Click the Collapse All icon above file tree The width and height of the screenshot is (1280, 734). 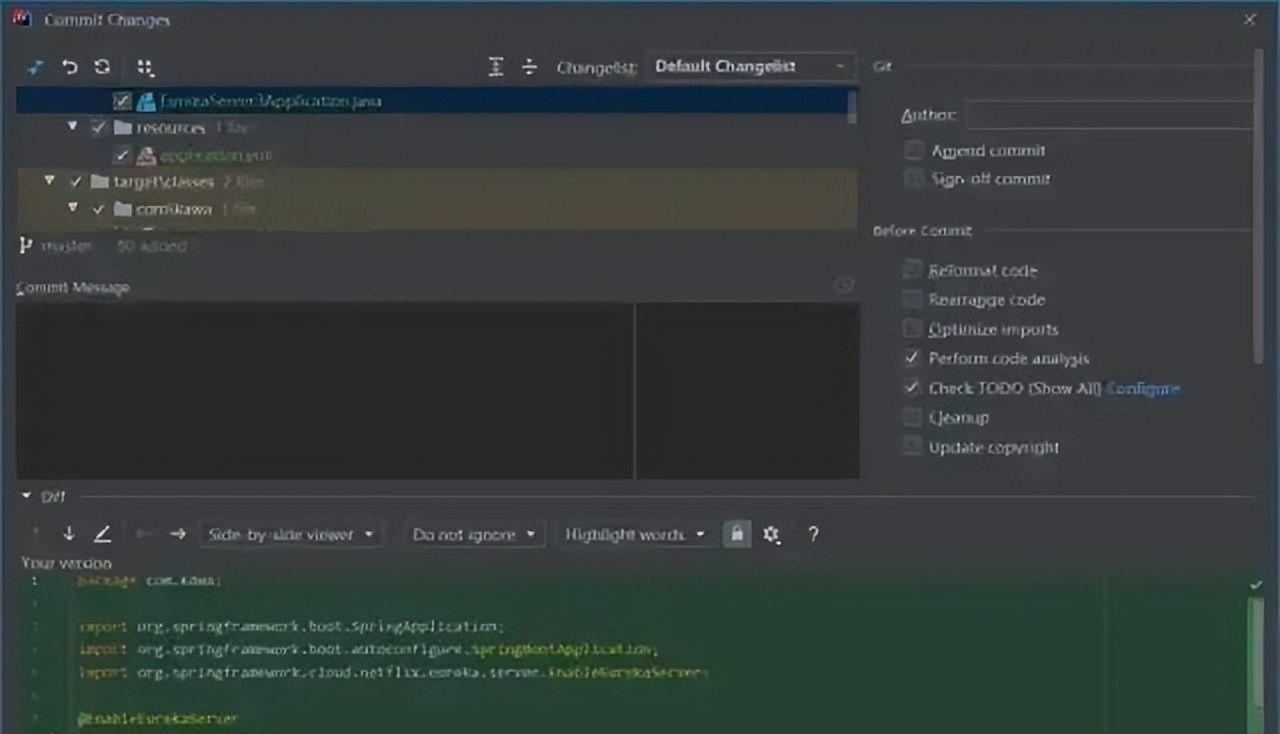(x=529, y=67)
